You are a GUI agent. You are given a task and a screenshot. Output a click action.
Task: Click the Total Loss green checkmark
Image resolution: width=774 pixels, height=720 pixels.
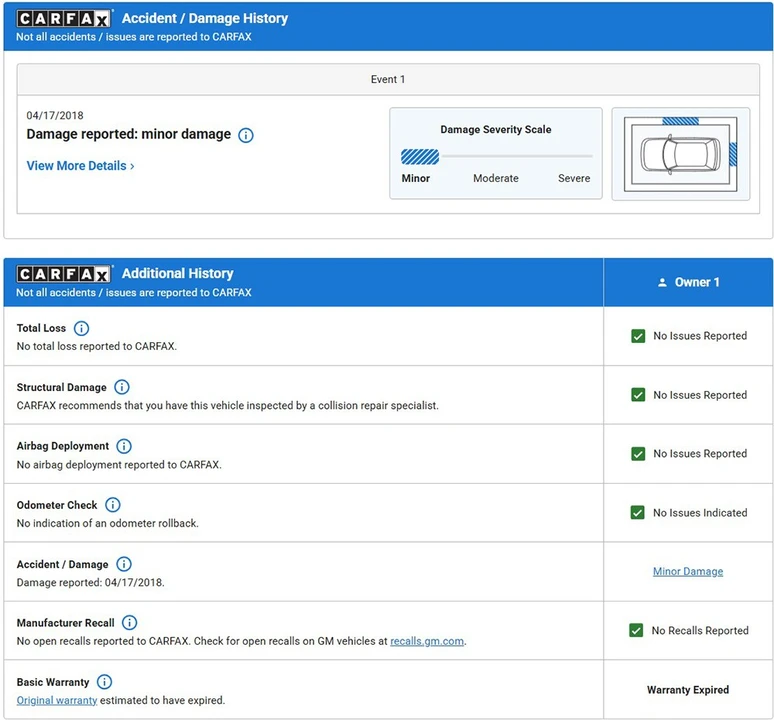[638, 336]
